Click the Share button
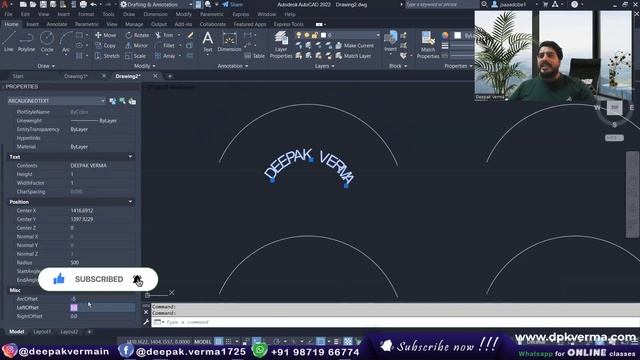The height and width of the screenshot is (360, 640). click(x=232, y=4)
